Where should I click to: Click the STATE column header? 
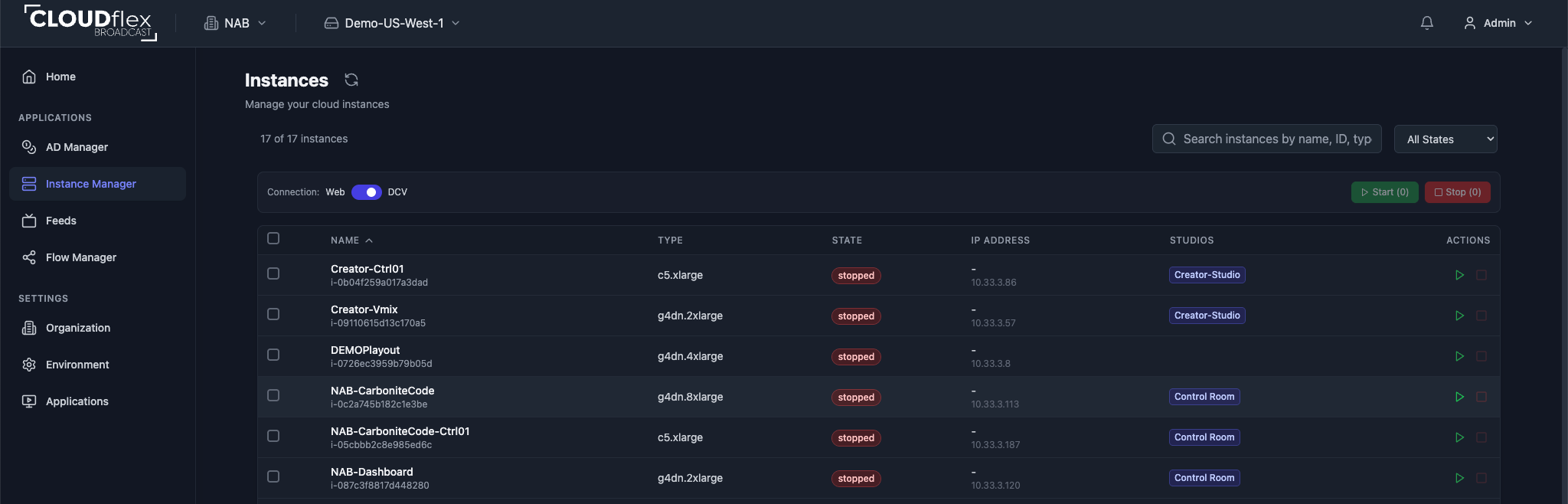point(847,241)
